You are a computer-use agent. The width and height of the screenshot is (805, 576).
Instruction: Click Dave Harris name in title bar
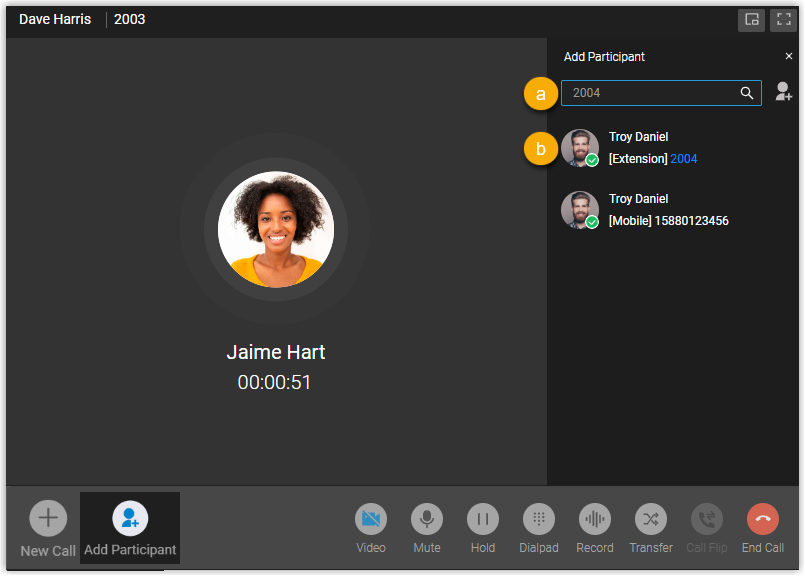[55, 20]
